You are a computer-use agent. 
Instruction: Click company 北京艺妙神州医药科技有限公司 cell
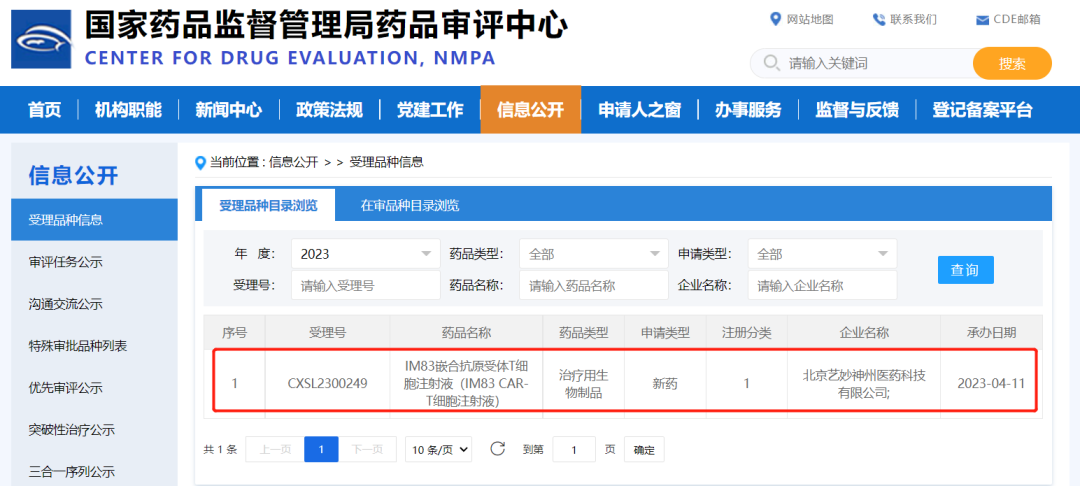pos(864,383)
